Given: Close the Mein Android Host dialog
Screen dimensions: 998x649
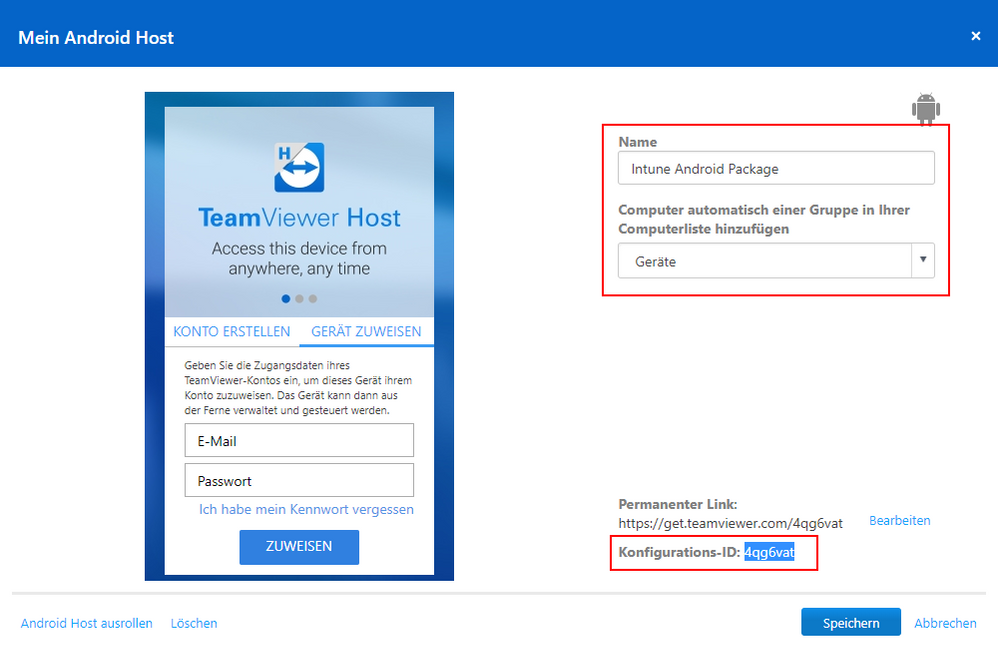Looking at the screenshot, I should point(975,36).
